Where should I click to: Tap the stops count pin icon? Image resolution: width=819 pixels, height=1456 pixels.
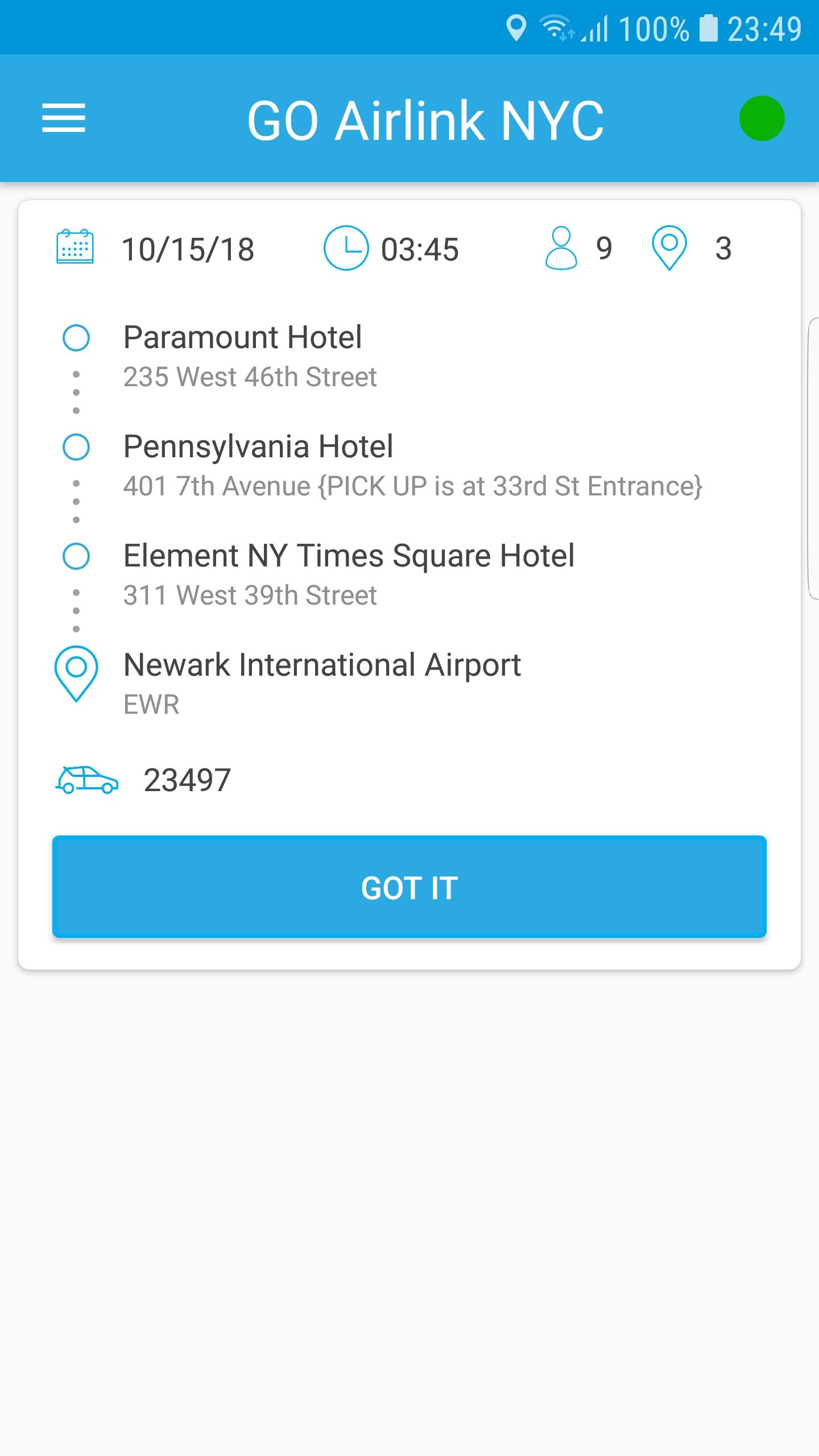pos(669,248)
